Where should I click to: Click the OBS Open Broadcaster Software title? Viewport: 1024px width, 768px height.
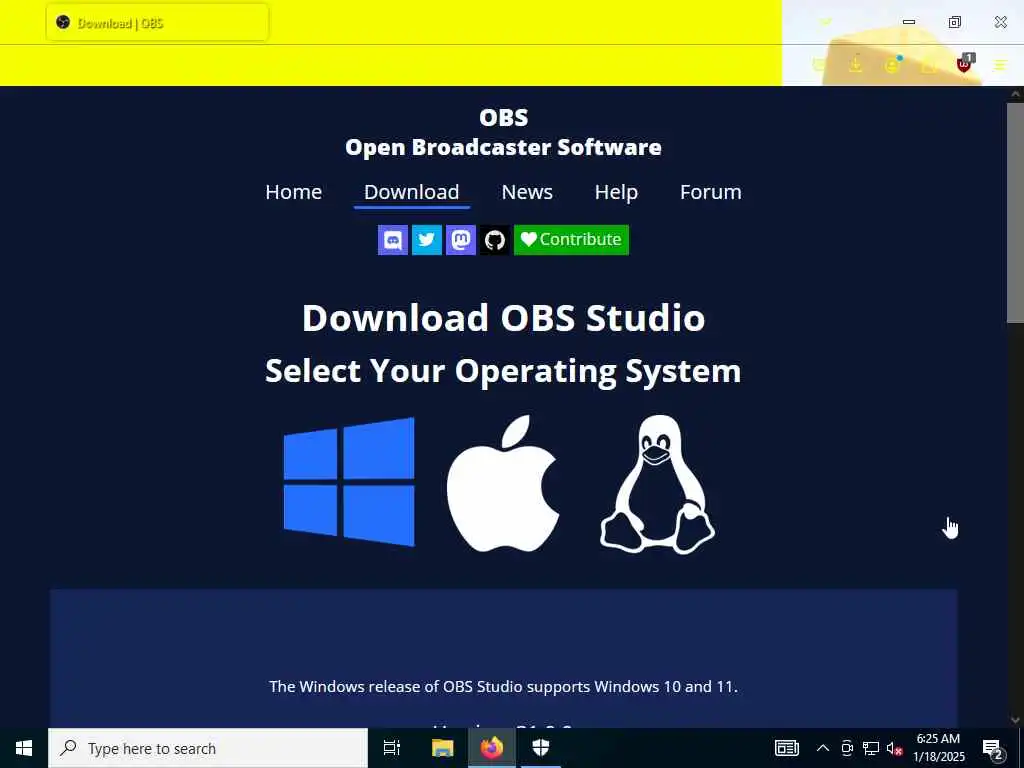(503, 132)
